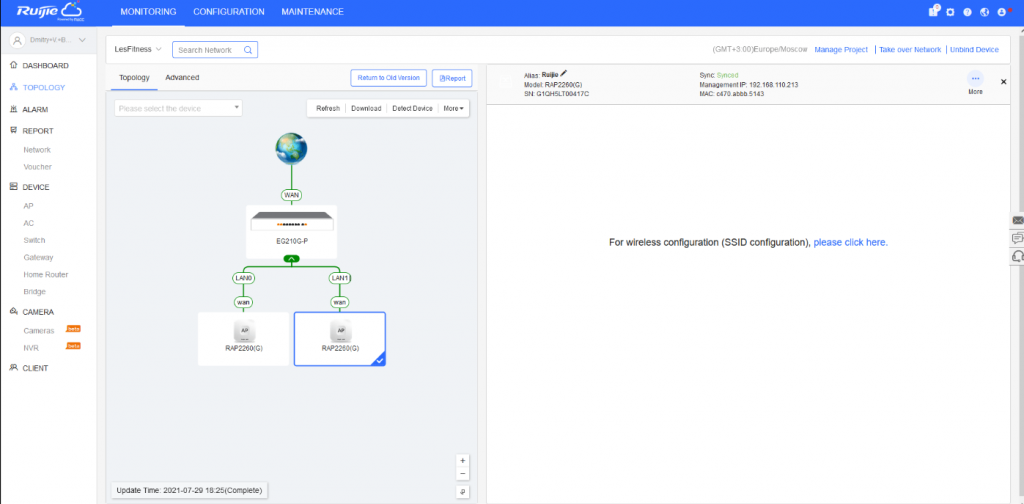Switch to the Advanced tab
The width and height of the screenshot is (1024, 504).
click(x=182, y=77)
